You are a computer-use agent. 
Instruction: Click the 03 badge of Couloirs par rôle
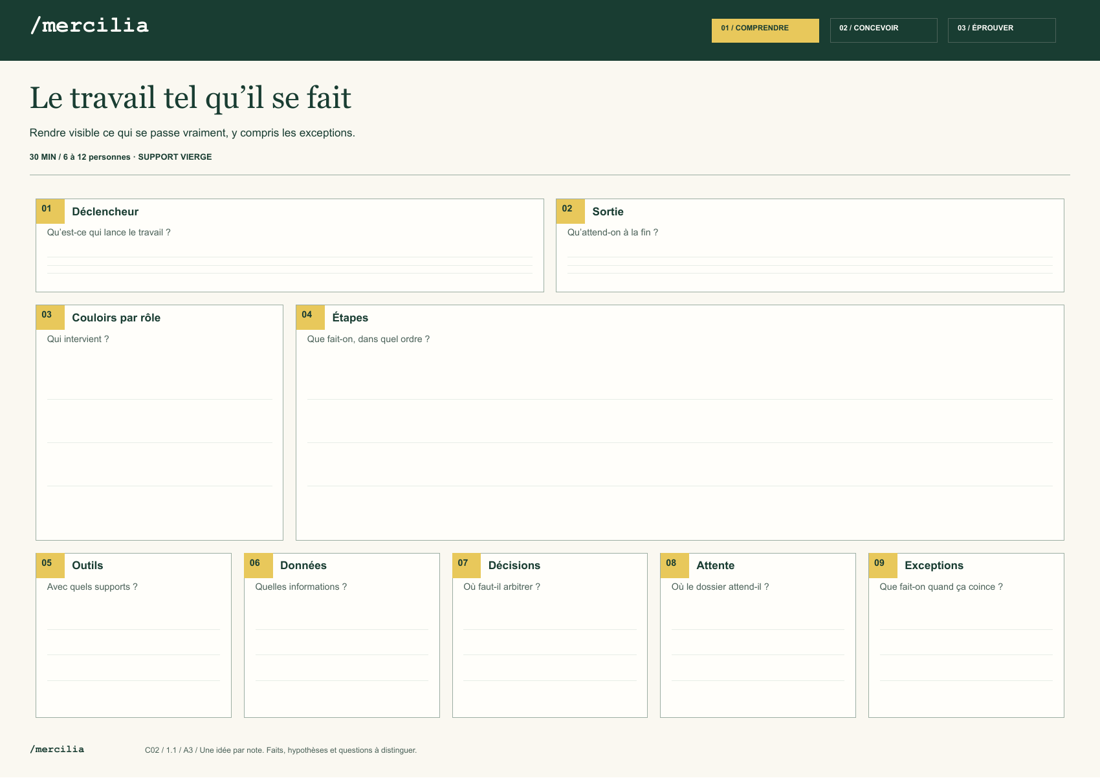[50, 317]
